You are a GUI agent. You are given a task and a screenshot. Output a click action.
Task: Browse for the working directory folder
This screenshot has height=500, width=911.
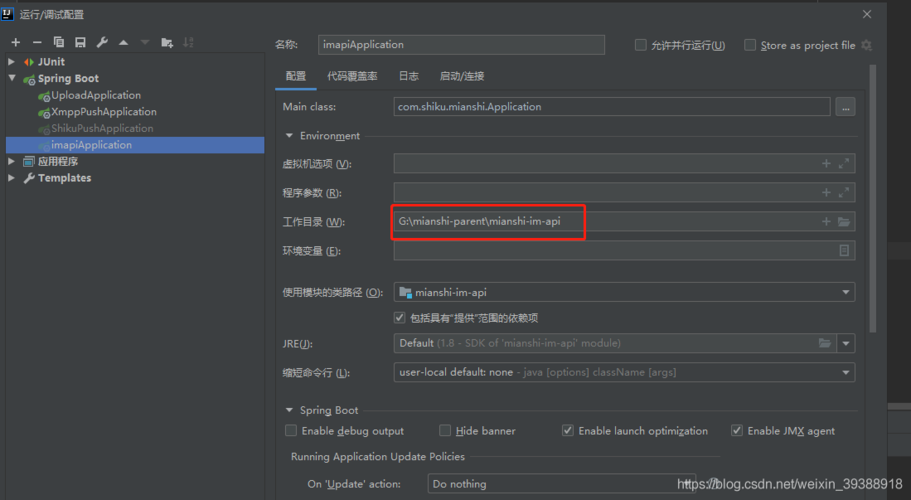(844, 221)
